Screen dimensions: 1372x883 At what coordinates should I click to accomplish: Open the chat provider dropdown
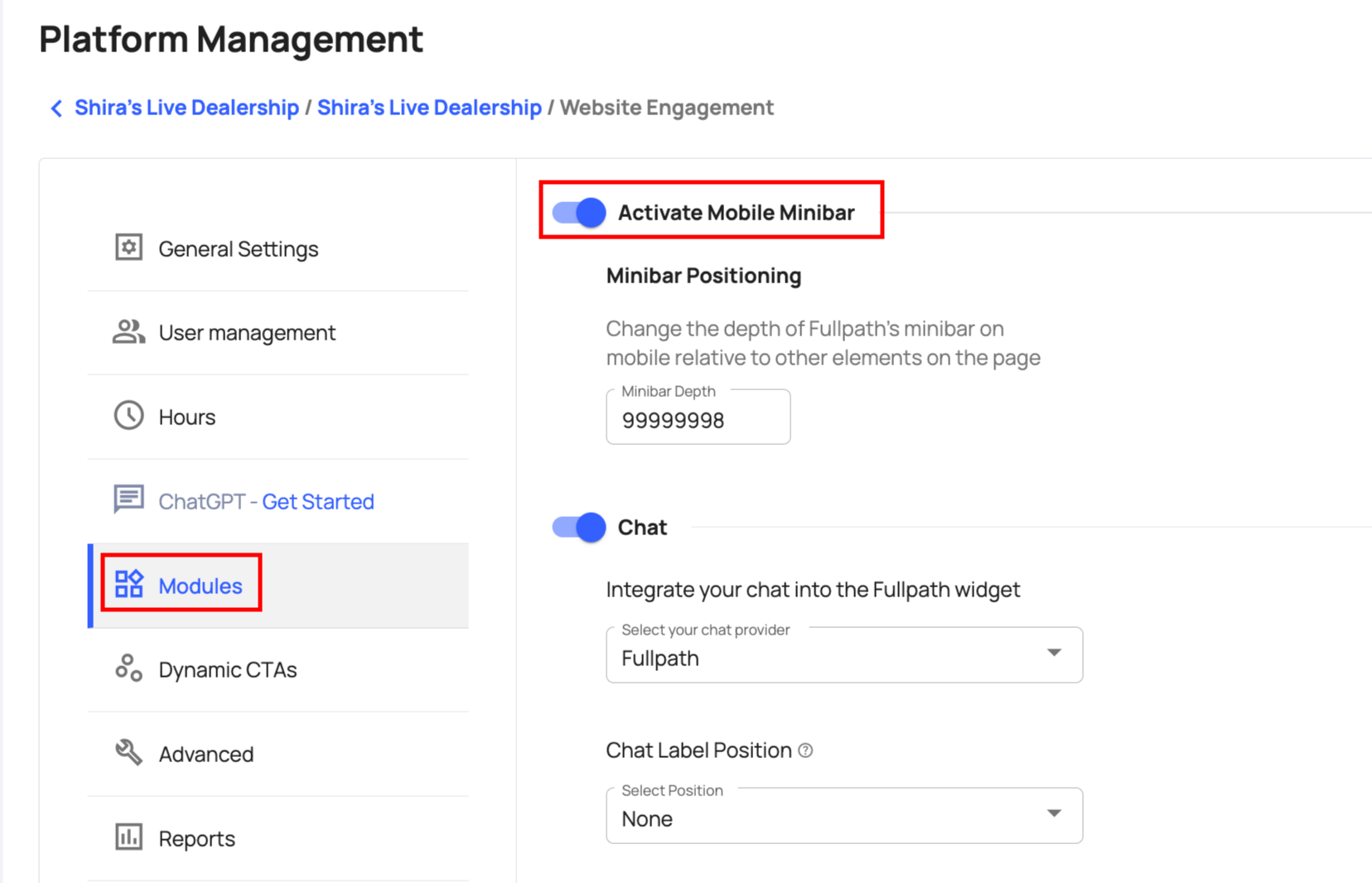pos(843,655)
